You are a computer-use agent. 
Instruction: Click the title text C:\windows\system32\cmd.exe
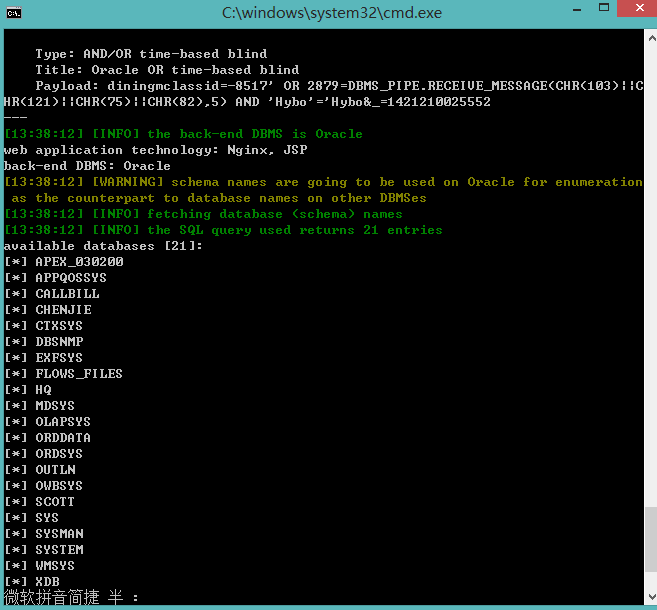[x=331, y=13]
